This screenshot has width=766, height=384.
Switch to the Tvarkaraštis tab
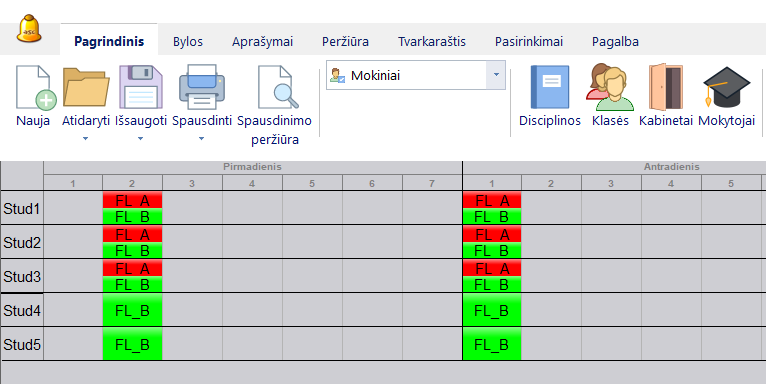point(432,42)
